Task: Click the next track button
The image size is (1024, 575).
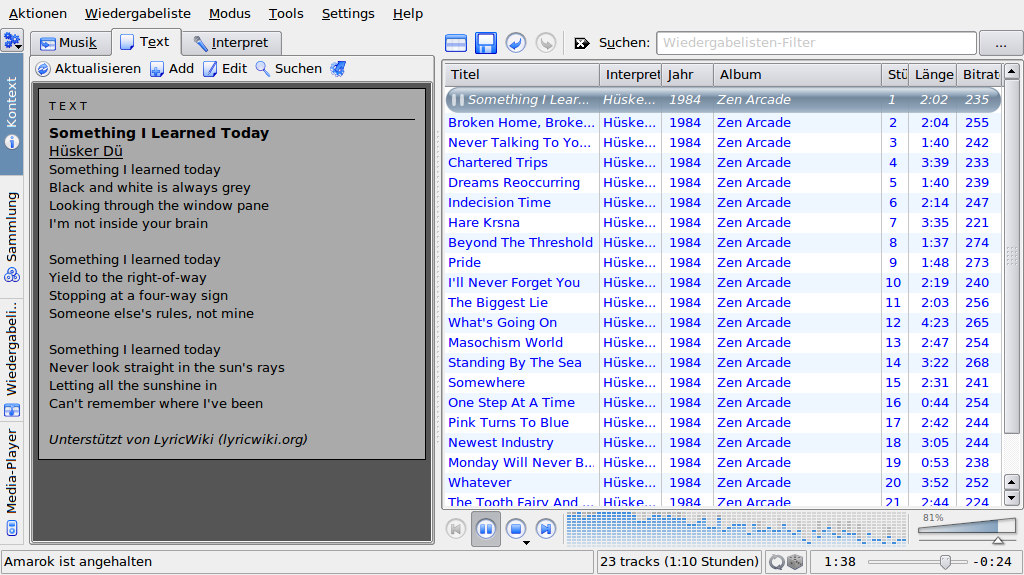Action: 546,529
